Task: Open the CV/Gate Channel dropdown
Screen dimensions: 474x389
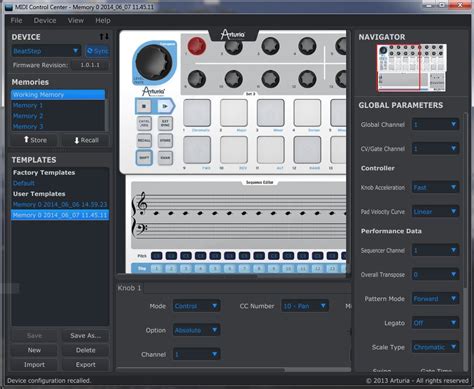Action: (x=435, y=148)
